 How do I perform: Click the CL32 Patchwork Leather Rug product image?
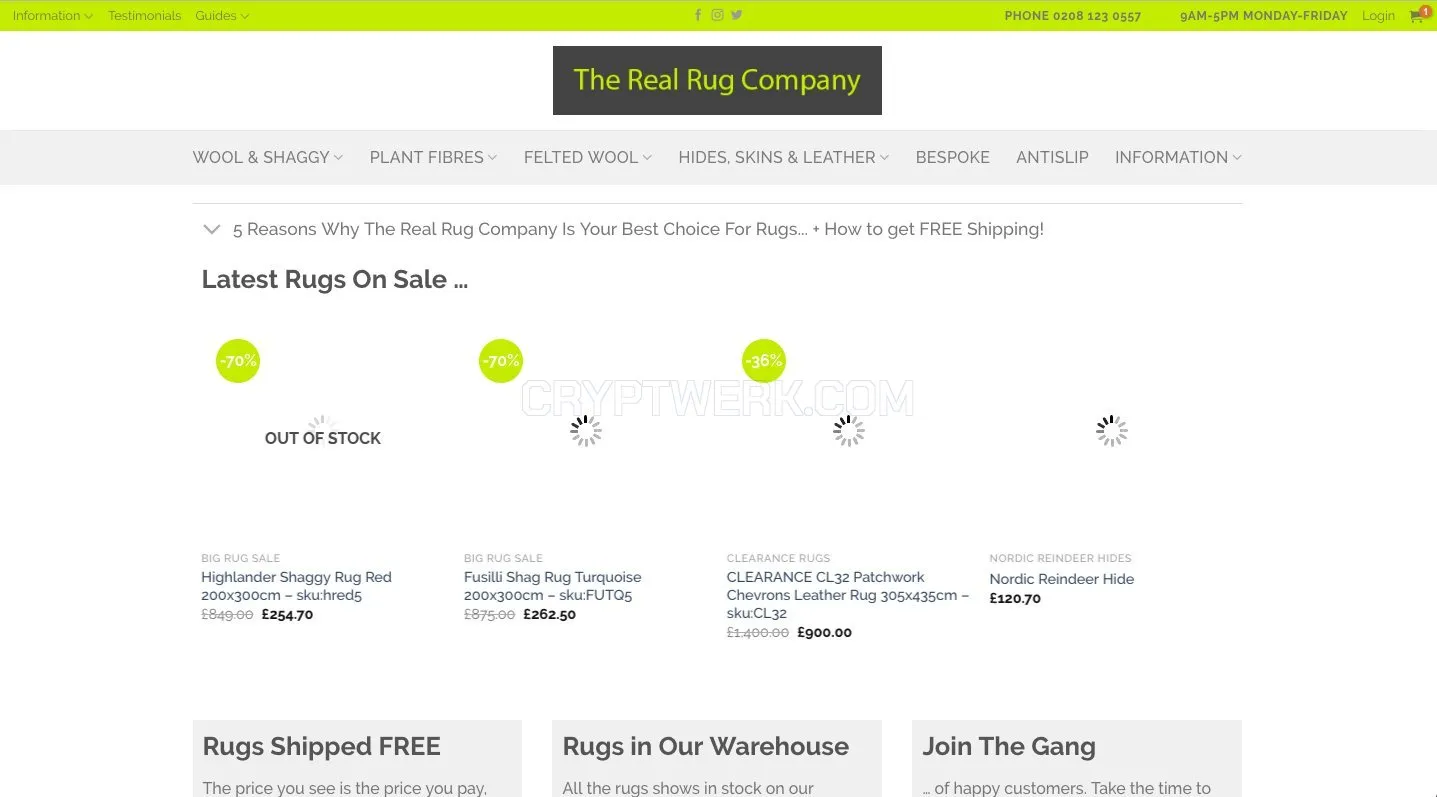coord(849,431)
